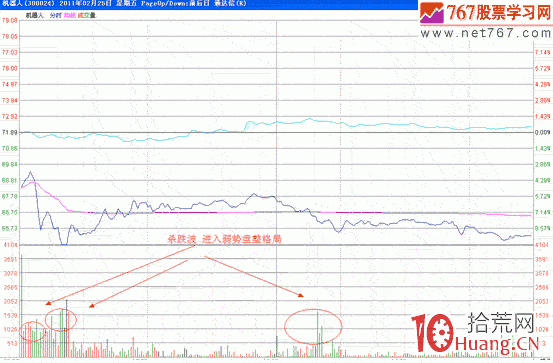Viewport: 553px width, 363px height.
Task: Click the 66.75 price axis value
Action: tap(10, 212)
